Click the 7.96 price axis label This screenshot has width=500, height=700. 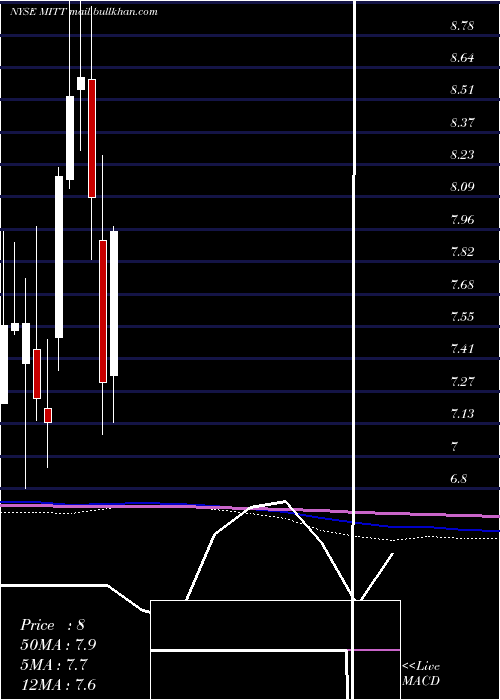[x=462, y=220]
